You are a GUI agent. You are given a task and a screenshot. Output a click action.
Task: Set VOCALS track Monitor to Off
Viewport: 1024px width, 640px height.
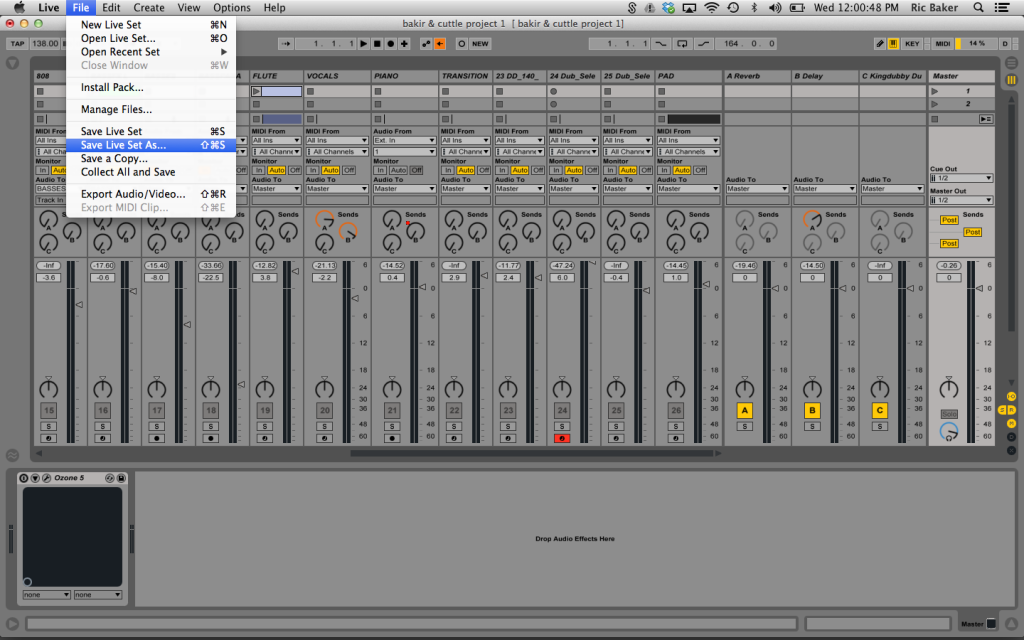(x=349, y=170)
